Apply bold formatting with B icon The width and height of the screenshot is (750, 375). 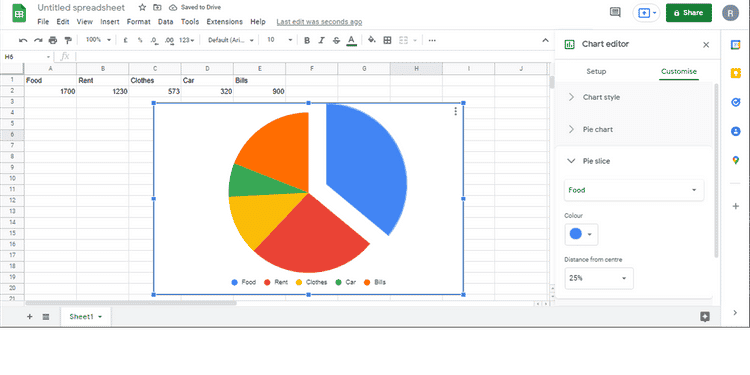pos(307,41)
